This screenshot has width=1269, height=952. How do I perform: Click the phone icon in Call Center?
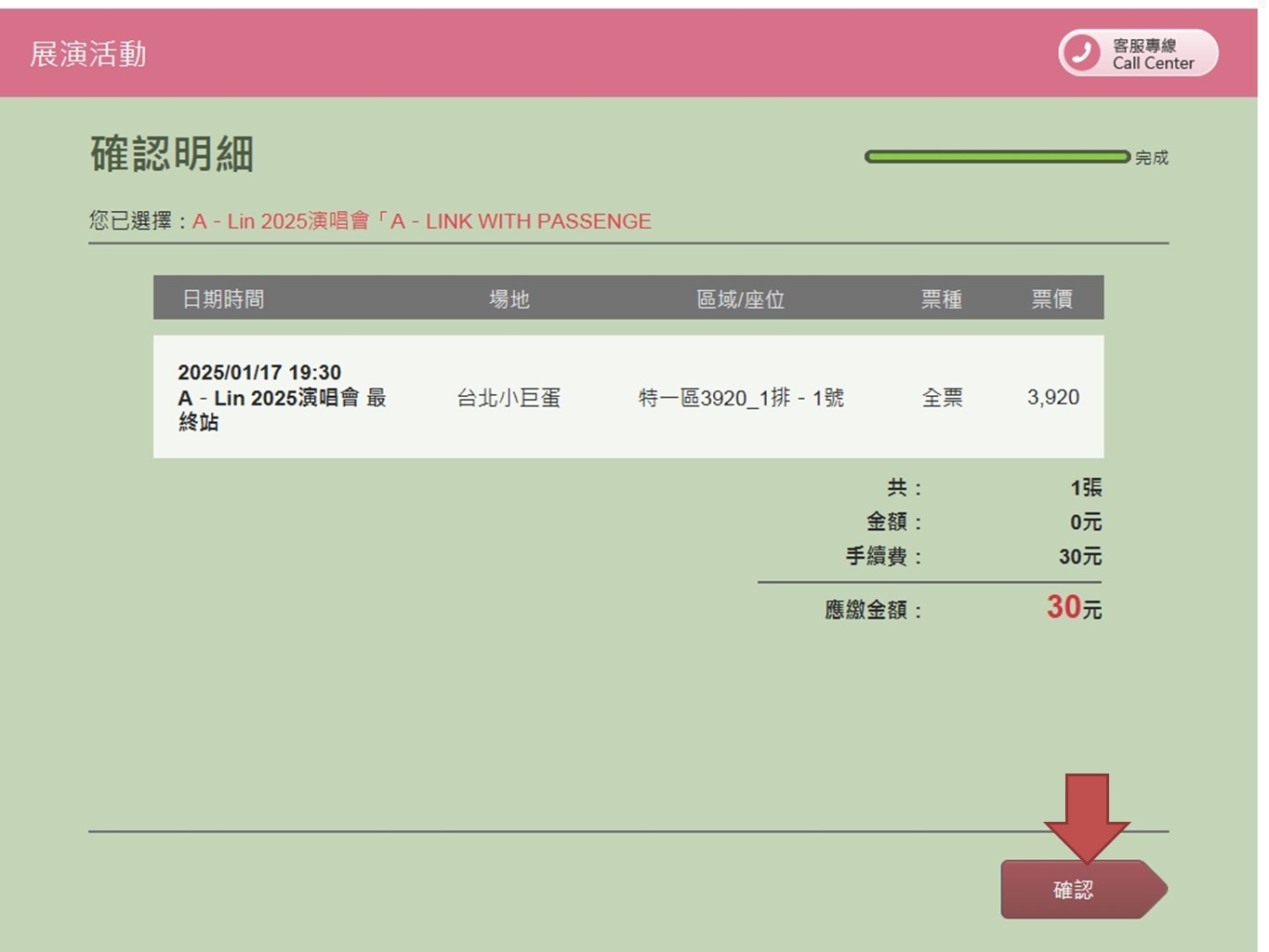coord(1082,53)
